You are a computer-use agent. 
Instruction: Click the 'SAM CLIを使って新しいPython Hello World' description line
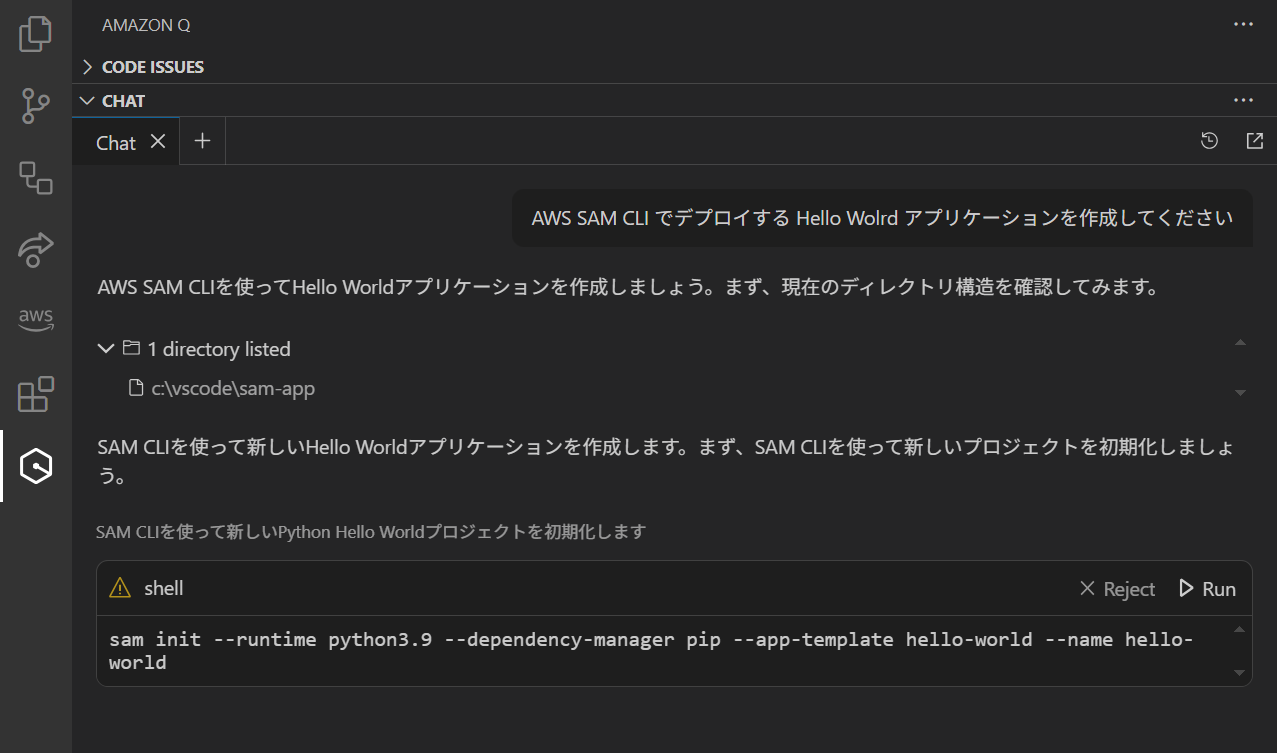click(x=371, y=531)
